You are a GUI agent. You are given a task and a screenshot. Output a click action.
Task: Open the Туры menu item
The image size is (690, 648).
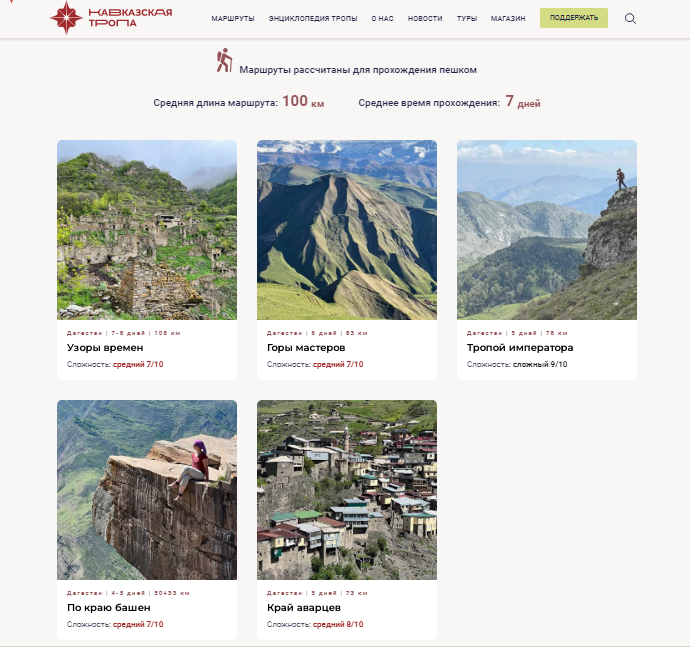[x=467, y=18]
